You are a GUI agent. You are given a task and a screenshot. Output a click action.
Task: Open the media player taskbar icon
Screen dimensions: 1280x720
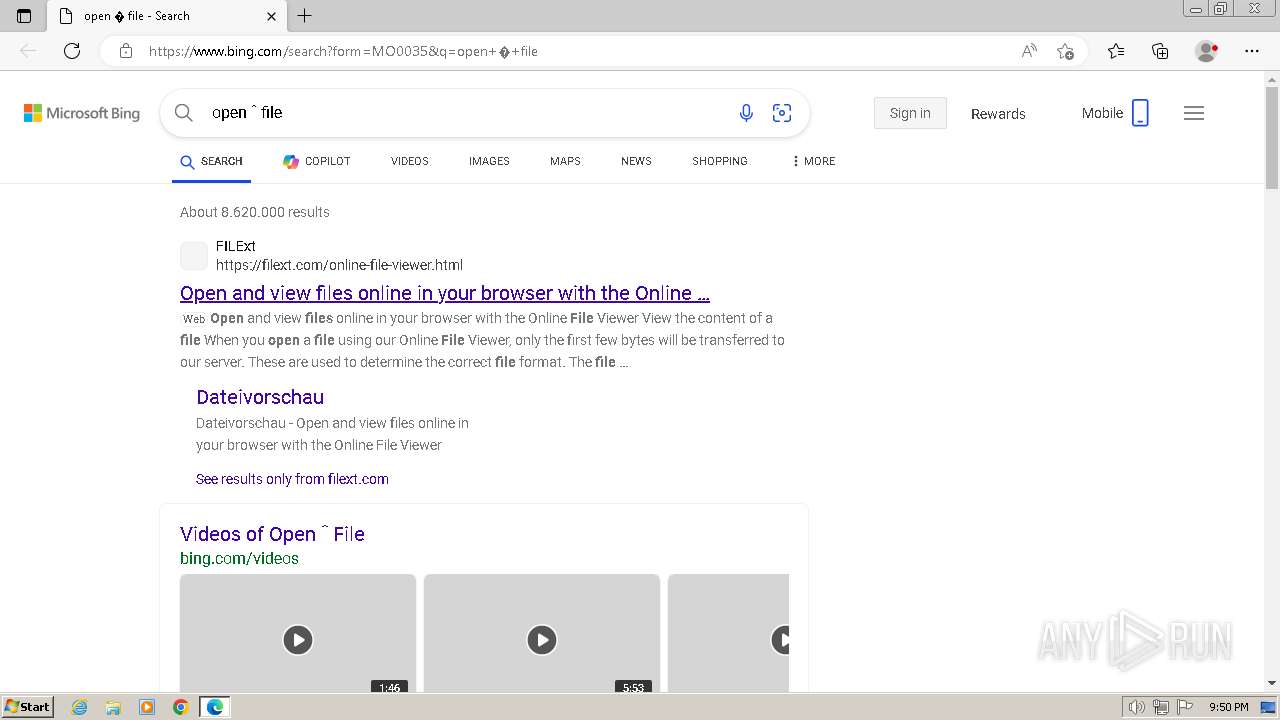point(147,707)
